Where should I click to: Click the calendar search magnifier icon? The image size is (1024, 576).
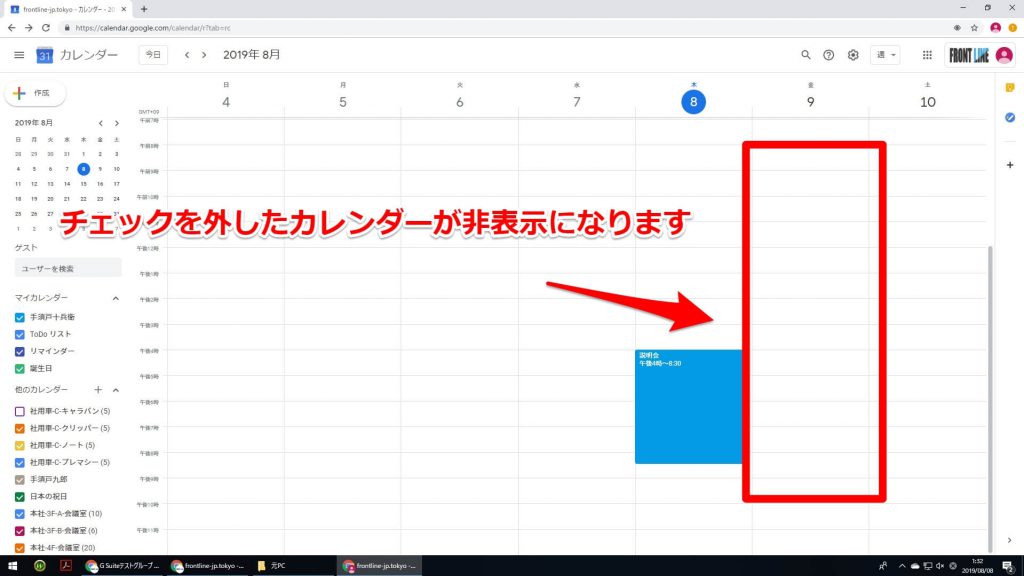coord(806,55)
